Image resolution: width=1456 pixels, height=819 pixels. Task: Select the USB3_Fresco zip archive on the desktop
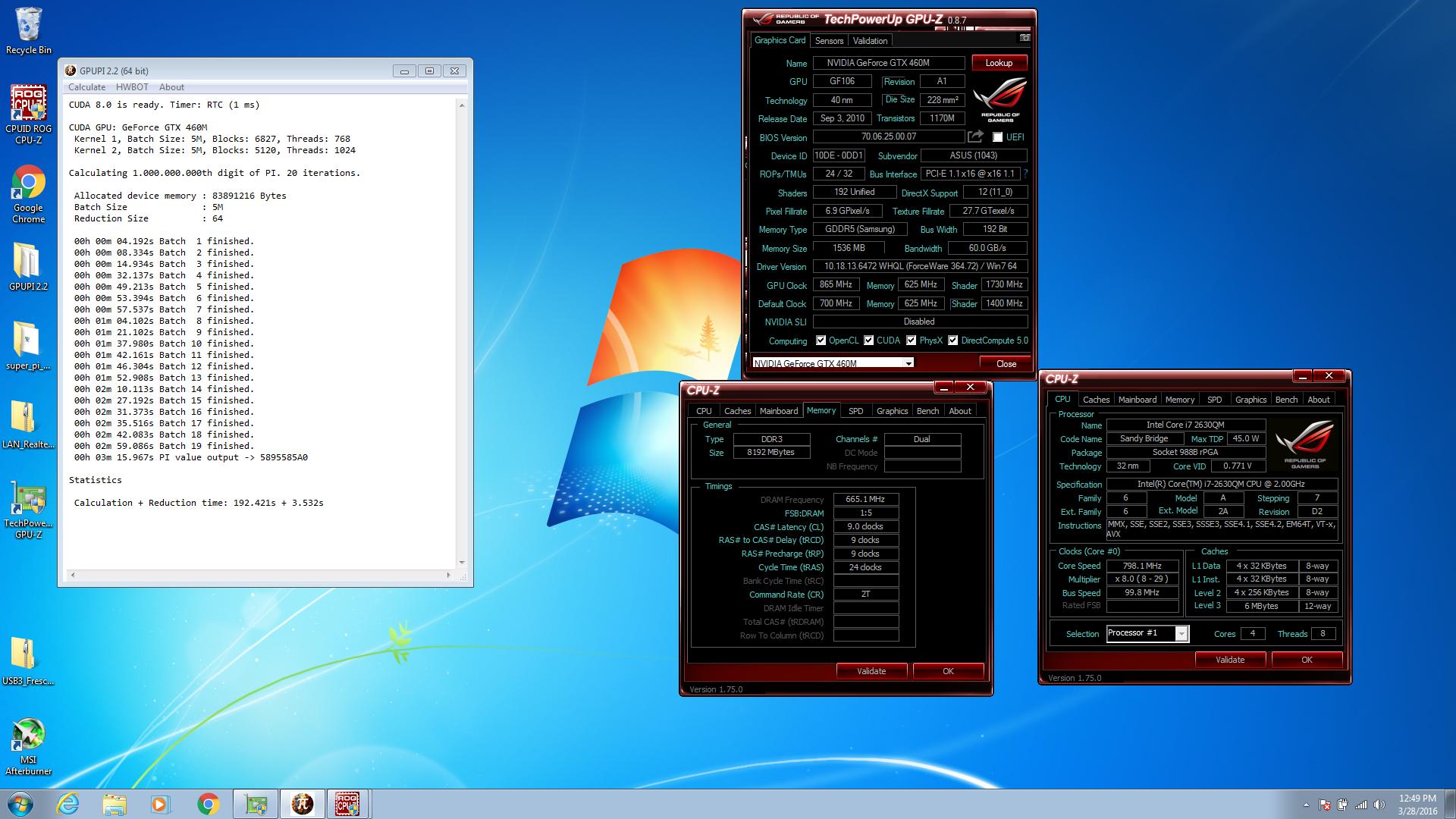[x=28, y=661]
